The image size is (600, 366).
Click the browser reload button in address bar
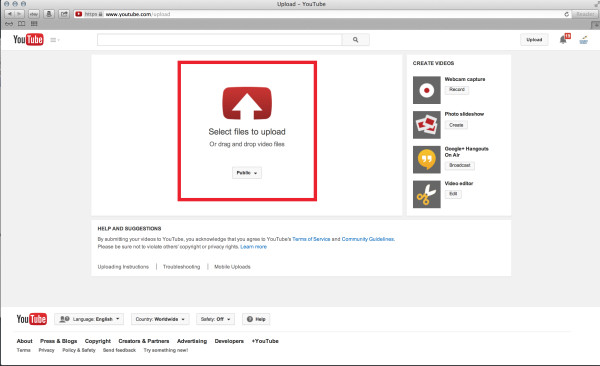coord(566,14)
